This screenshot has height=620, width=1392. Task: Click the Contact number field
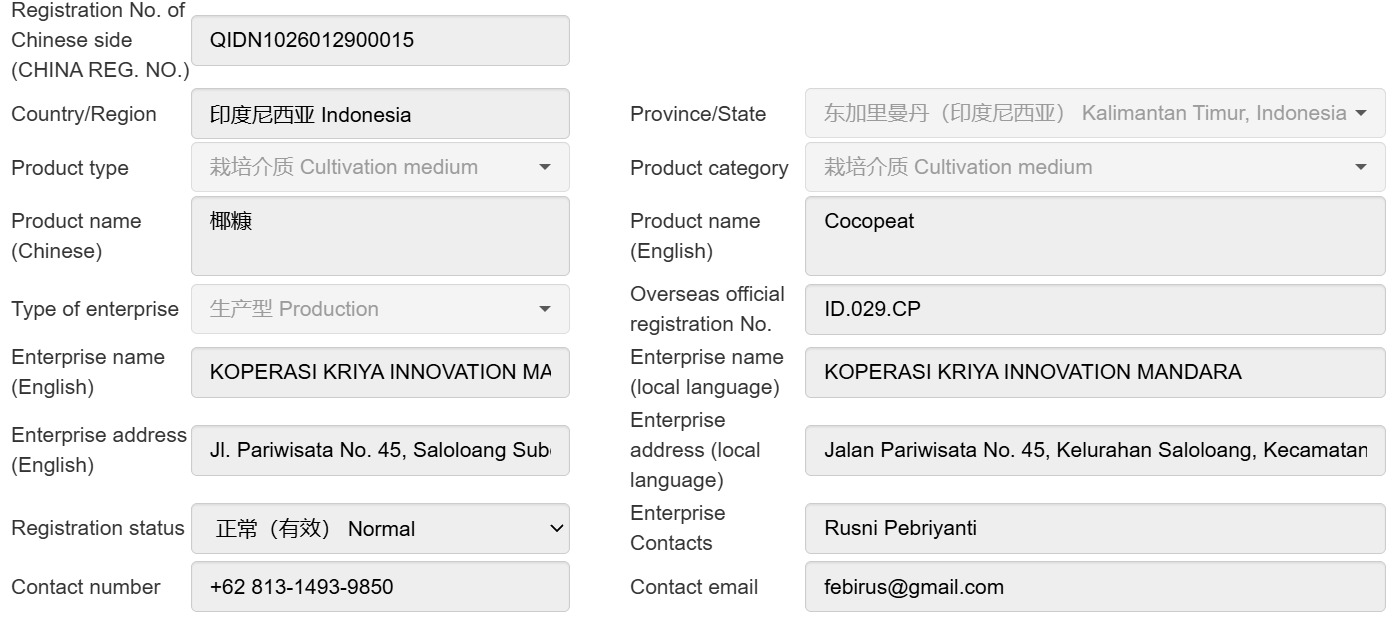point(380,586)
